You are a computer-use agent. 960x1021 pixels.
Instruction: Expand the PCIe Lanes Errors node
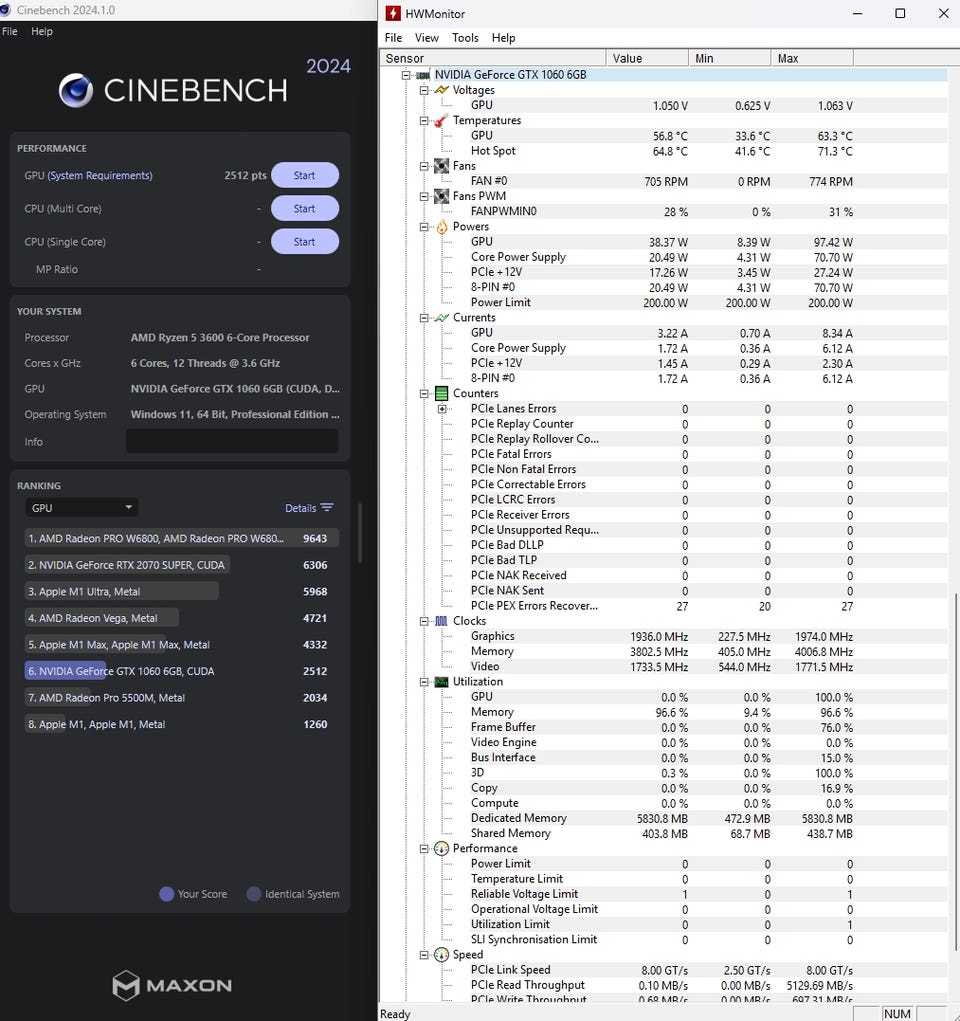442,409
